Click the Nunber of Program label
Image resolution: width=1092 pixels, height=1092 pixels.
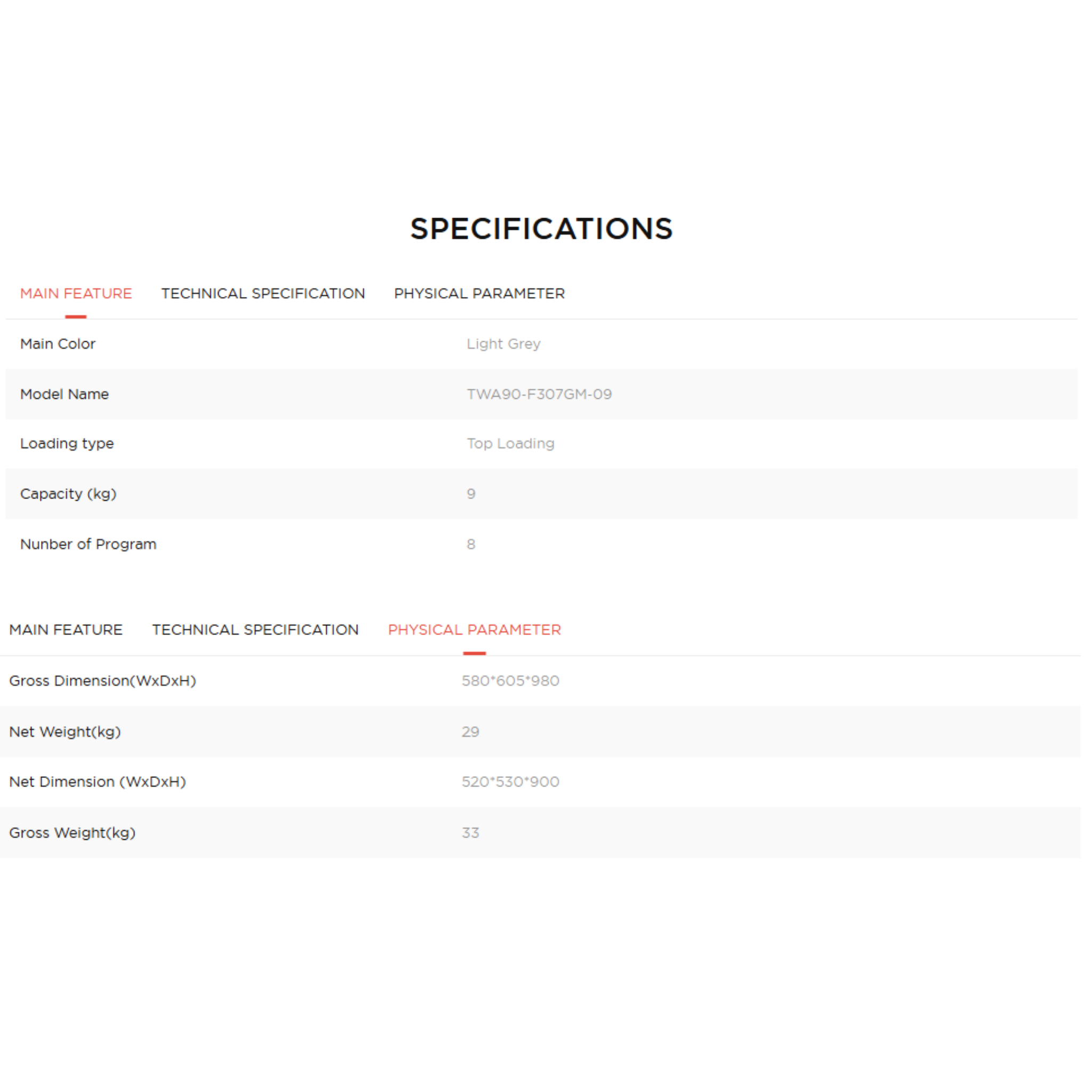(x=88, y=544)
